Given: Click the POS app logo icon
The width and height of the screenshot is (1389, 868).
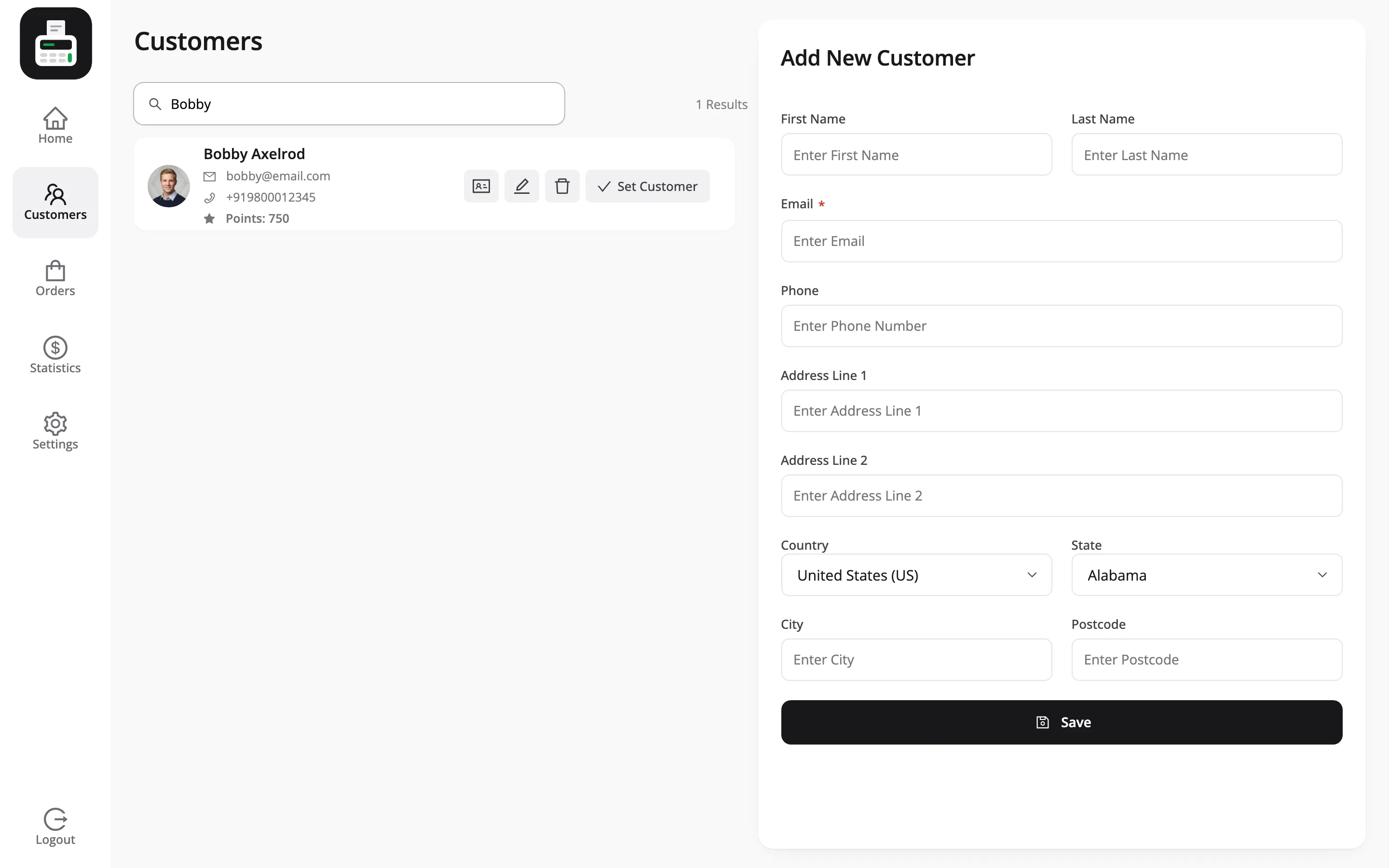Looking at the screenshot, I should pos(55,43).
